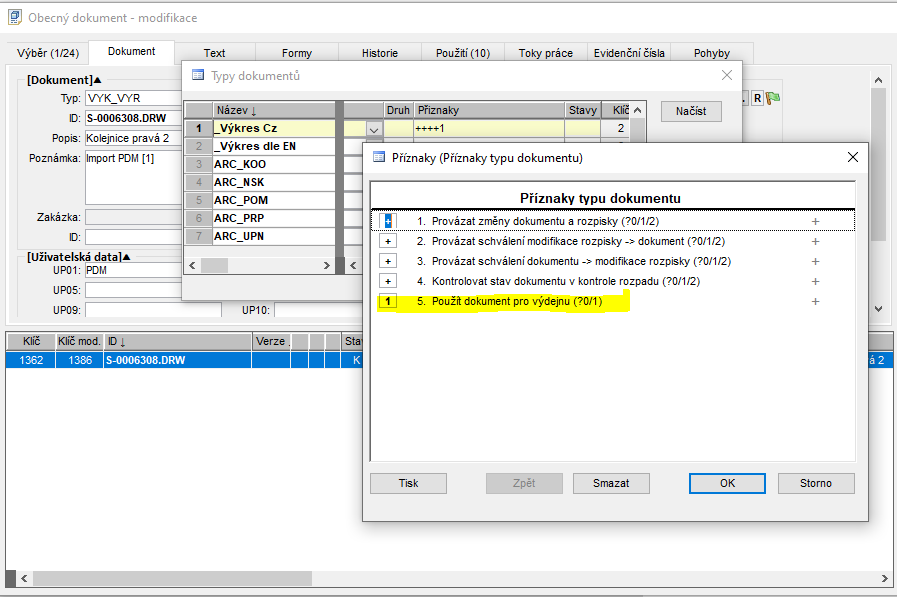Click scroll down arrow in document panel
The image size is (897, 597).
[x=879, y=309]
